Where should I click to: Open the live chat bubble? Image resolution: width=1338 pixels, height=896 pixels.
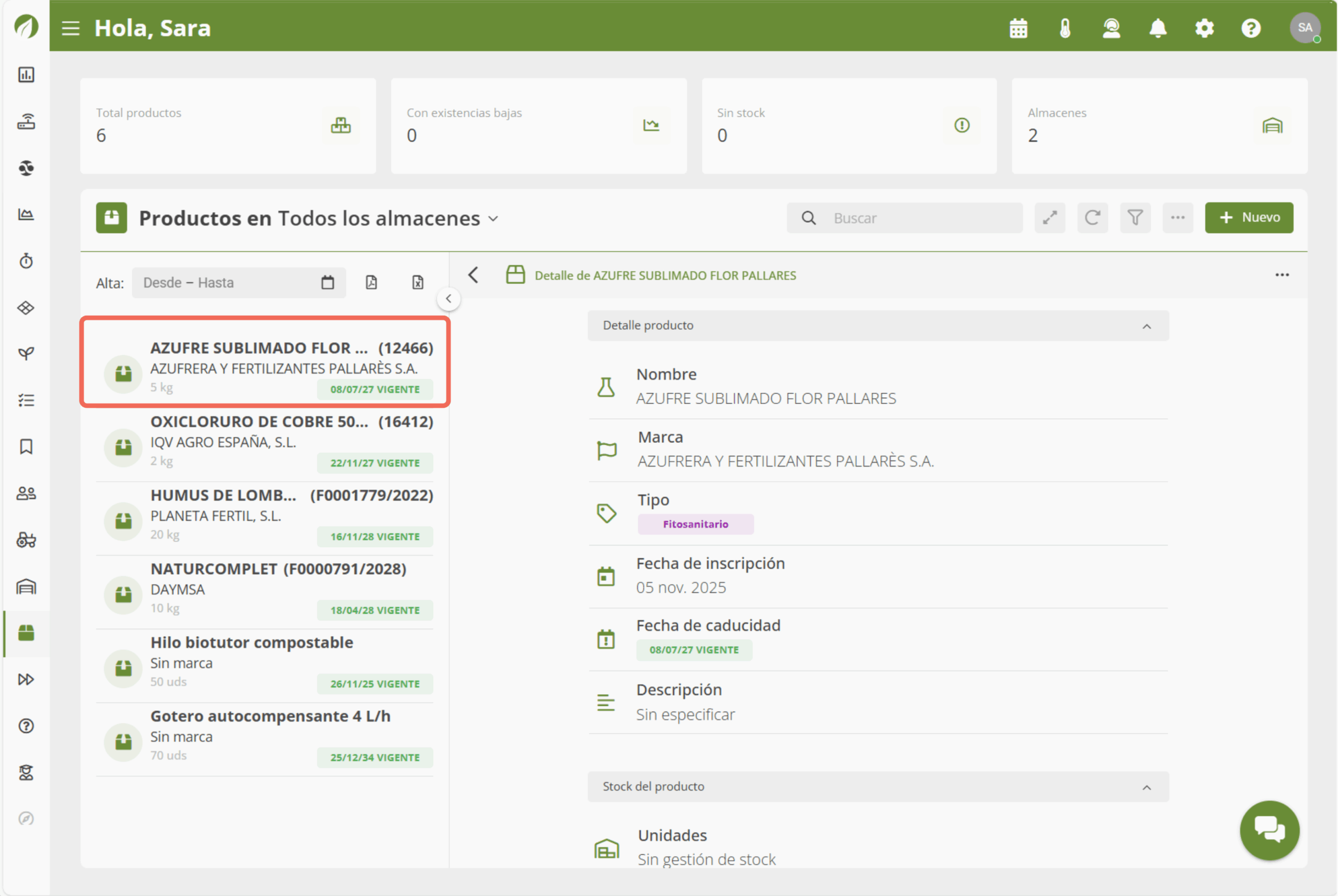1269,830
